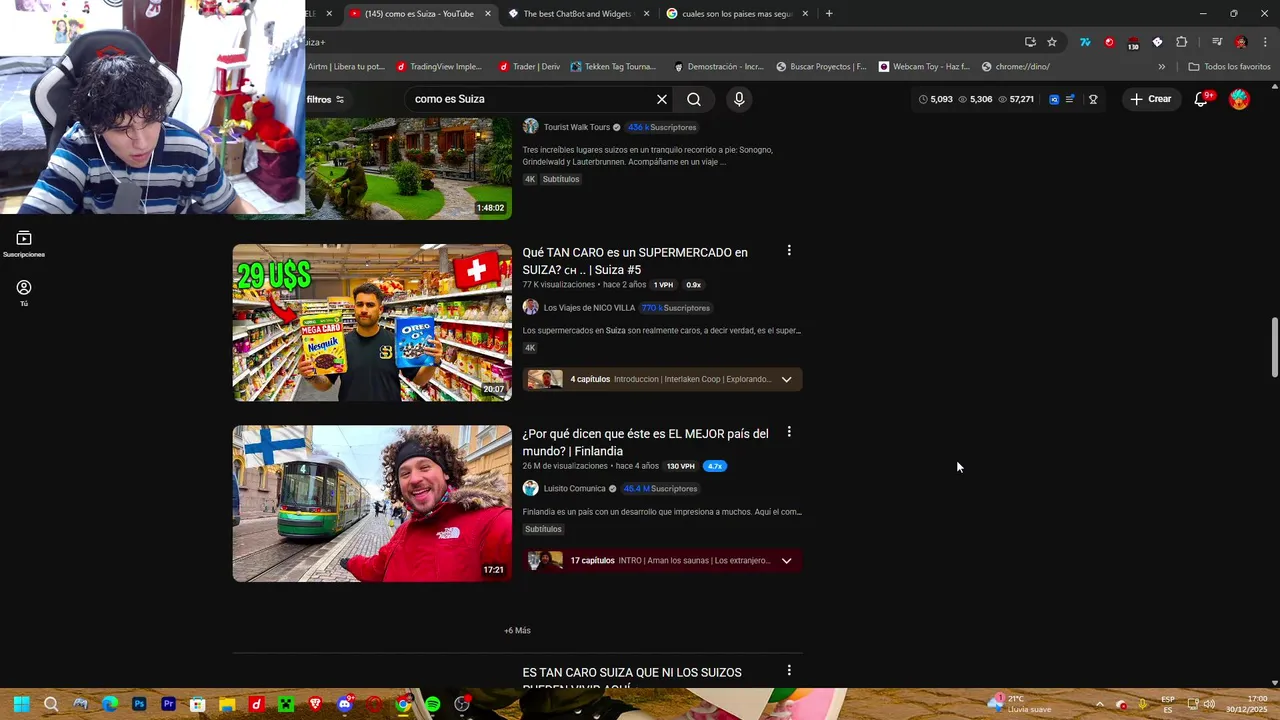Open options menu for the Finlandia video
Image resolution: width=1280 pixels, height=720 pixels.
[789, 432]
